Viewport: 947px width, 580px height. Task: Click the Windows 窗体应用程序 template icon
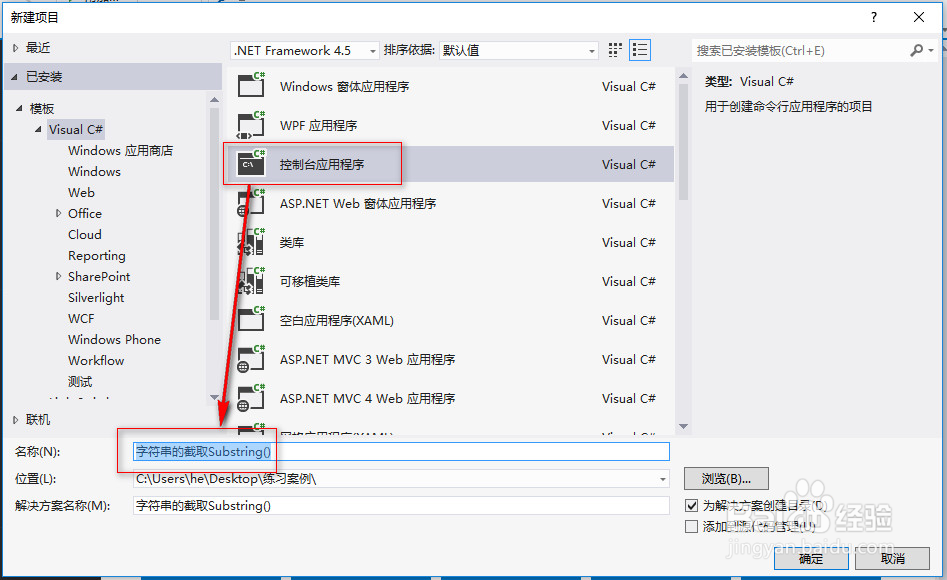[x=251, y=85]
